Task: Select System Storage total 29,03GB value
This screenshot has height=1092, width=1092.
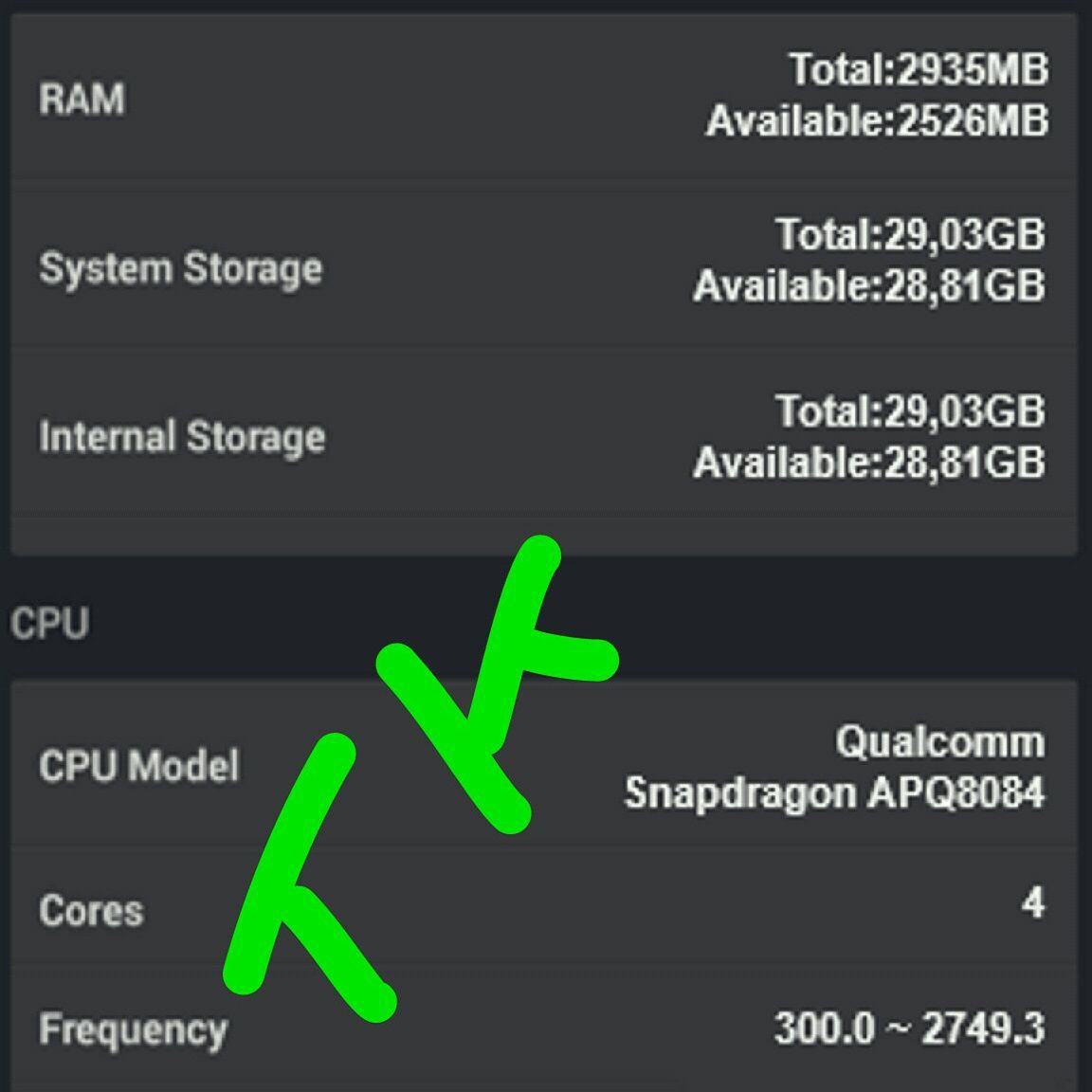Action: tap(910, 234)
